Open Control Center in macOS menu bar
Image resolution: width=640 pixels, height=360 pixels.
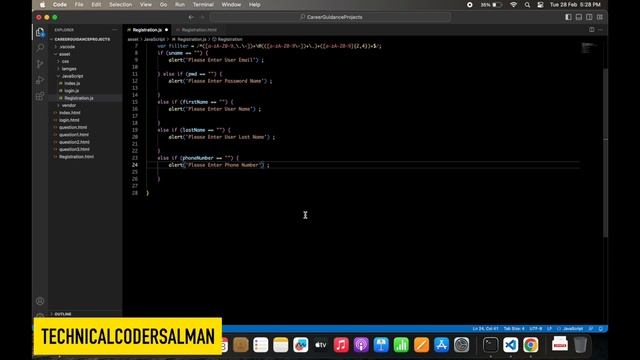(540, 5)
